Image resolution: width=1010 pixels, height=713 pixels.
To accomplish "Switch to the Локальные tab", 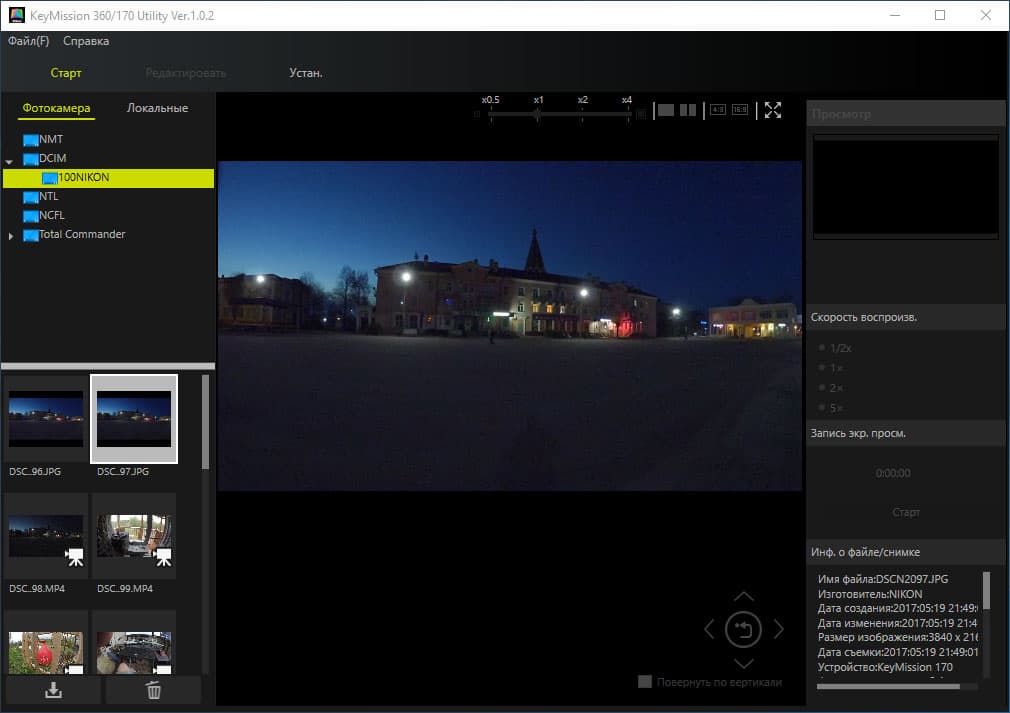I will tap(157, 108).
